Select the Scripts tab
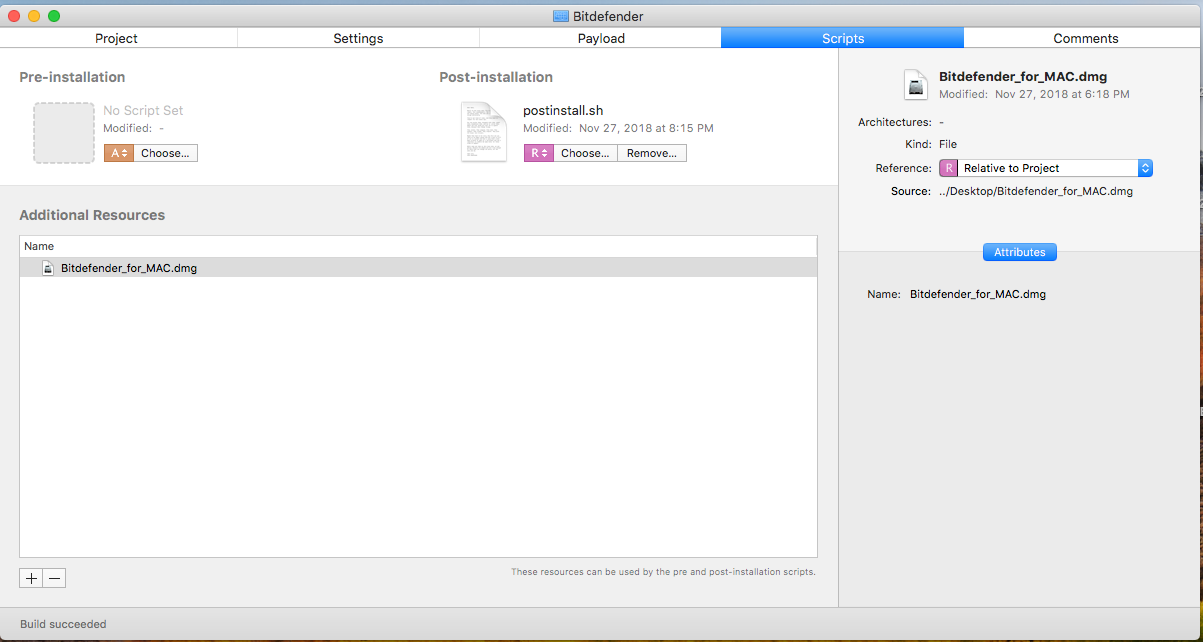 (843, 38)
